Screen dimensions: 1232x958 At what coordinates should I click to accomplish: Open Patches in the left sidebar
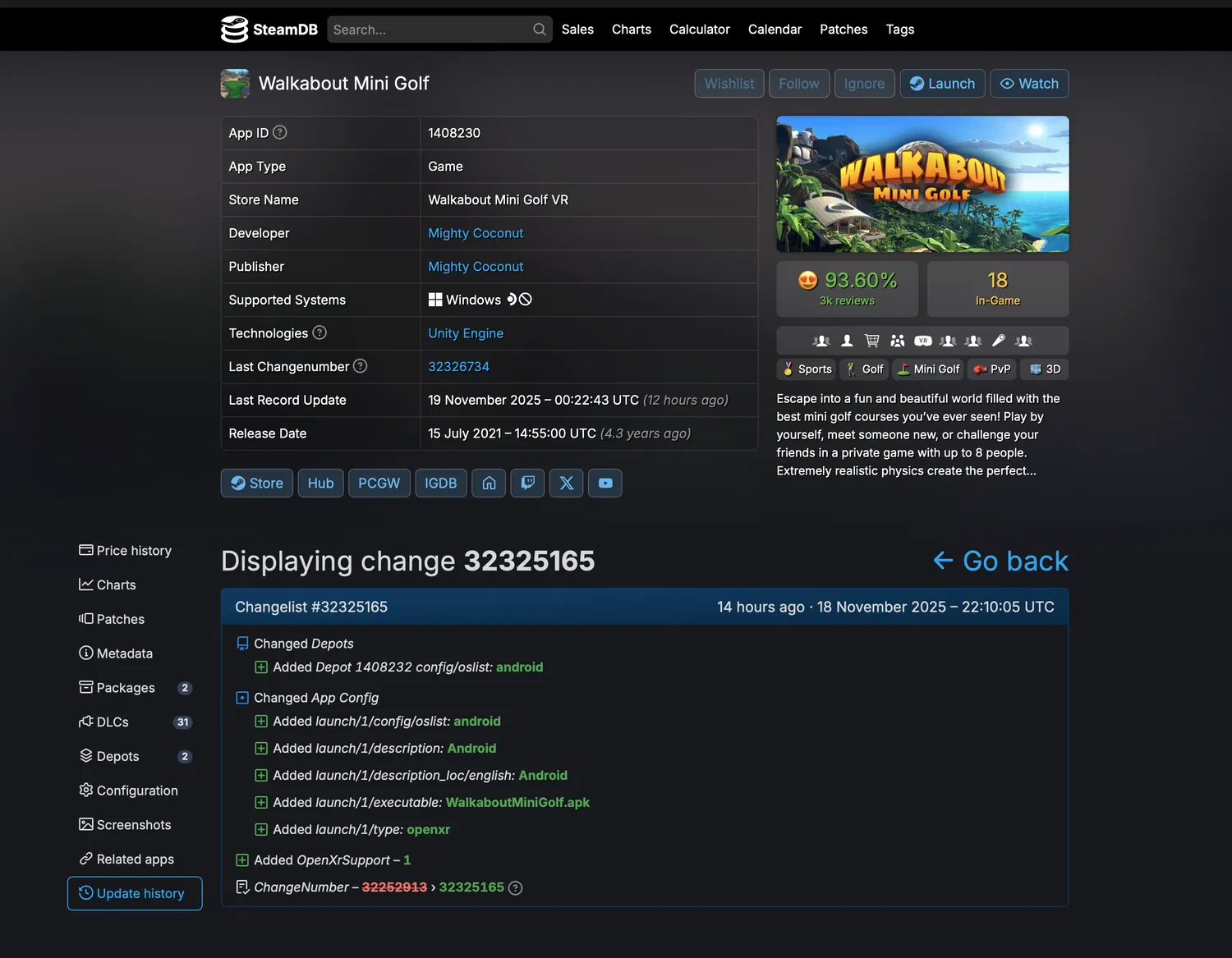tap(135, 619)
